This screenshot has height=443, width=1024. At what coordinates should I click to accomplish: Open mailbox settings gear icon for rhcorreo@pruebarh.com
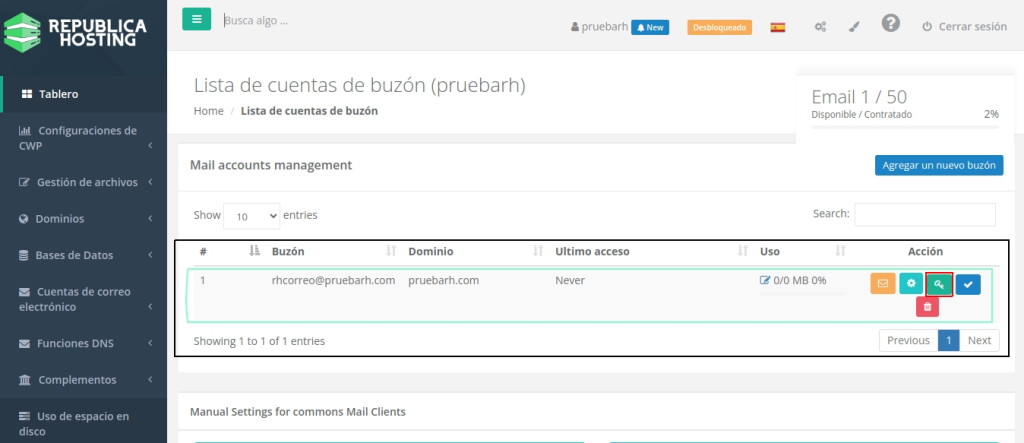910,284
